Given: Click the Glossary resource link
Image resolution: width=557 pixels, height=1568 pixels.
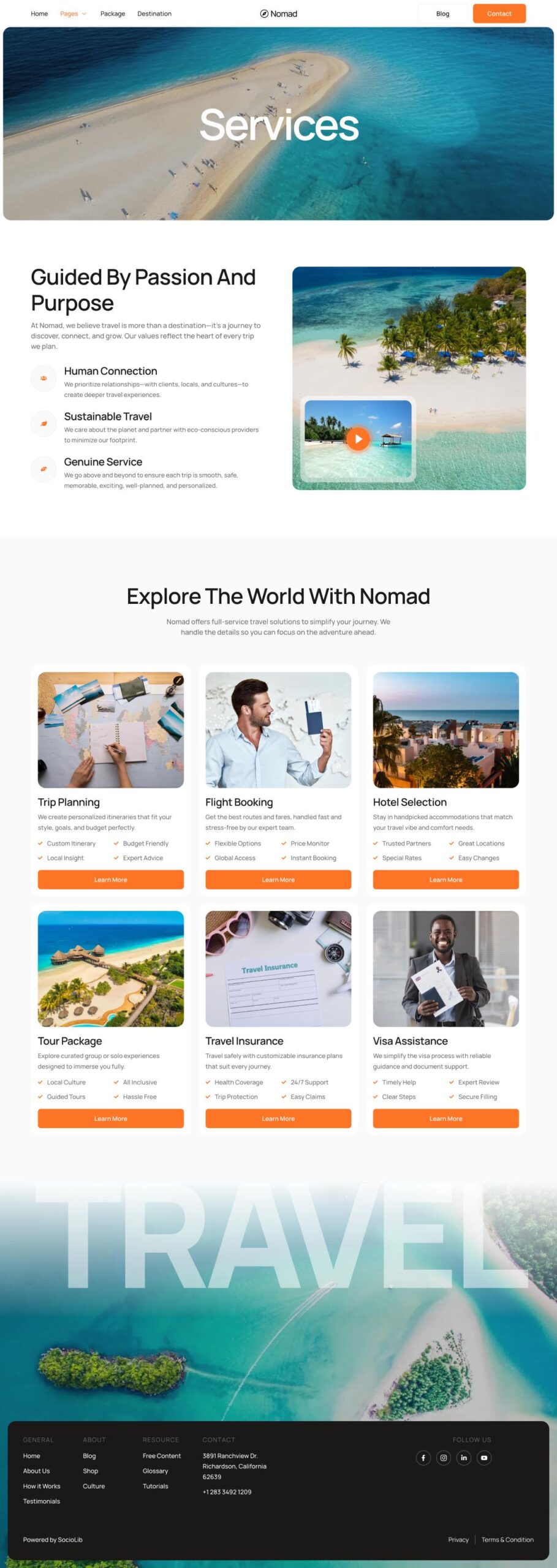Looking at the screenshot, I should pos(156,1471).
